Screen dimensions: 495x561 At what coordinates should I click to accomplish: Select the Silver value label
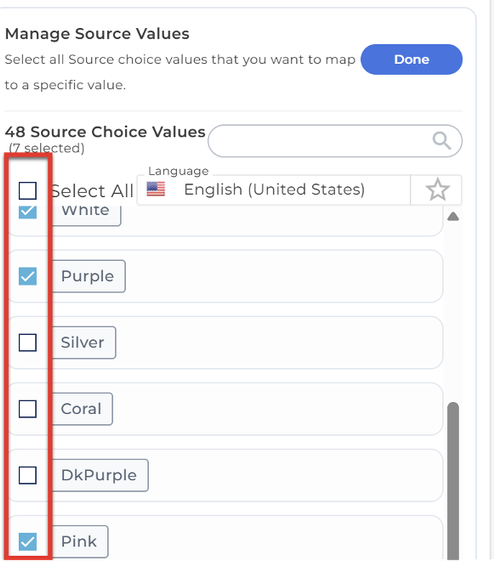coord(83,342)
